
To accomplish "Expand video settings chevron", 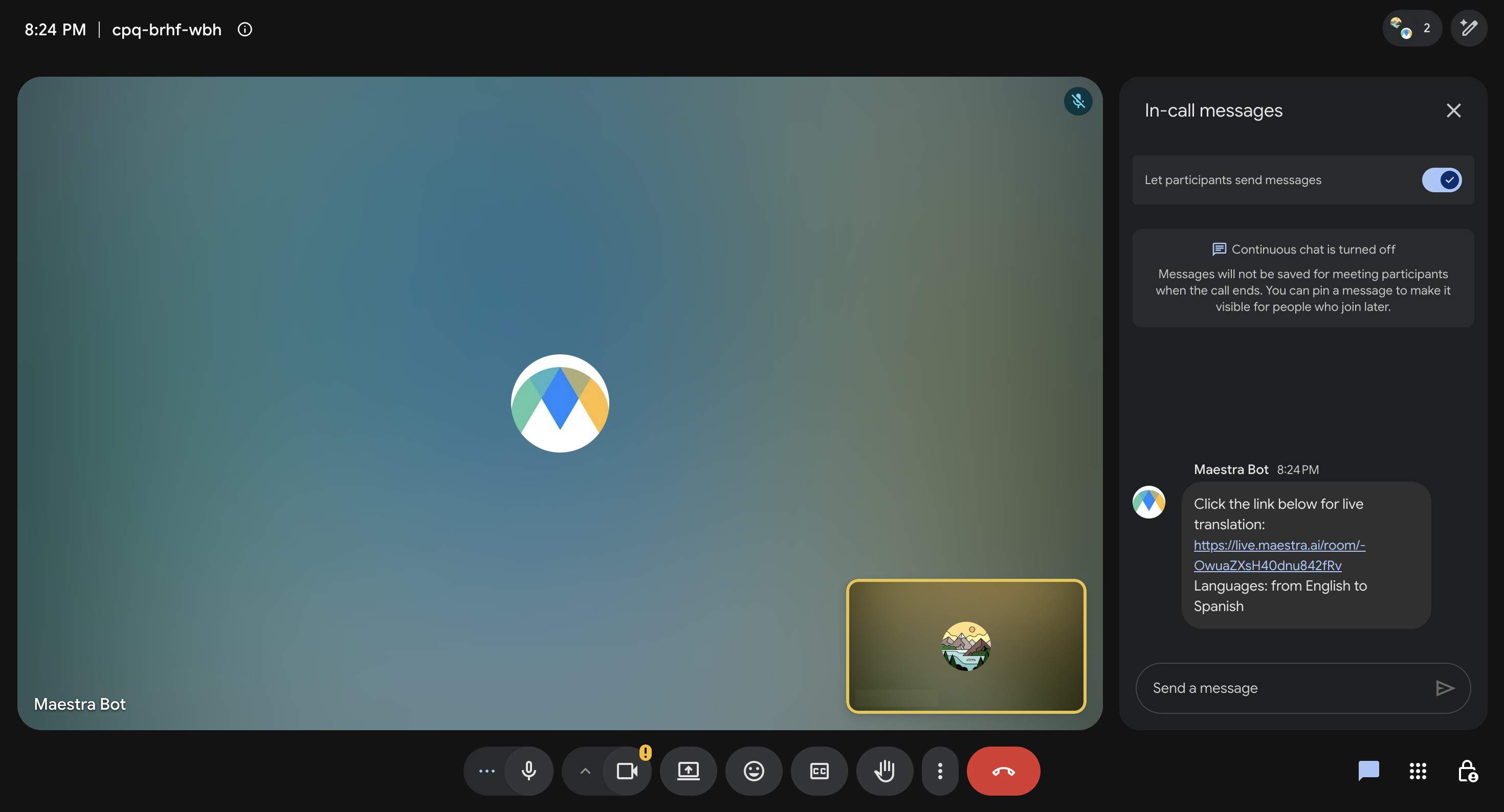I will tap(585, 771).
